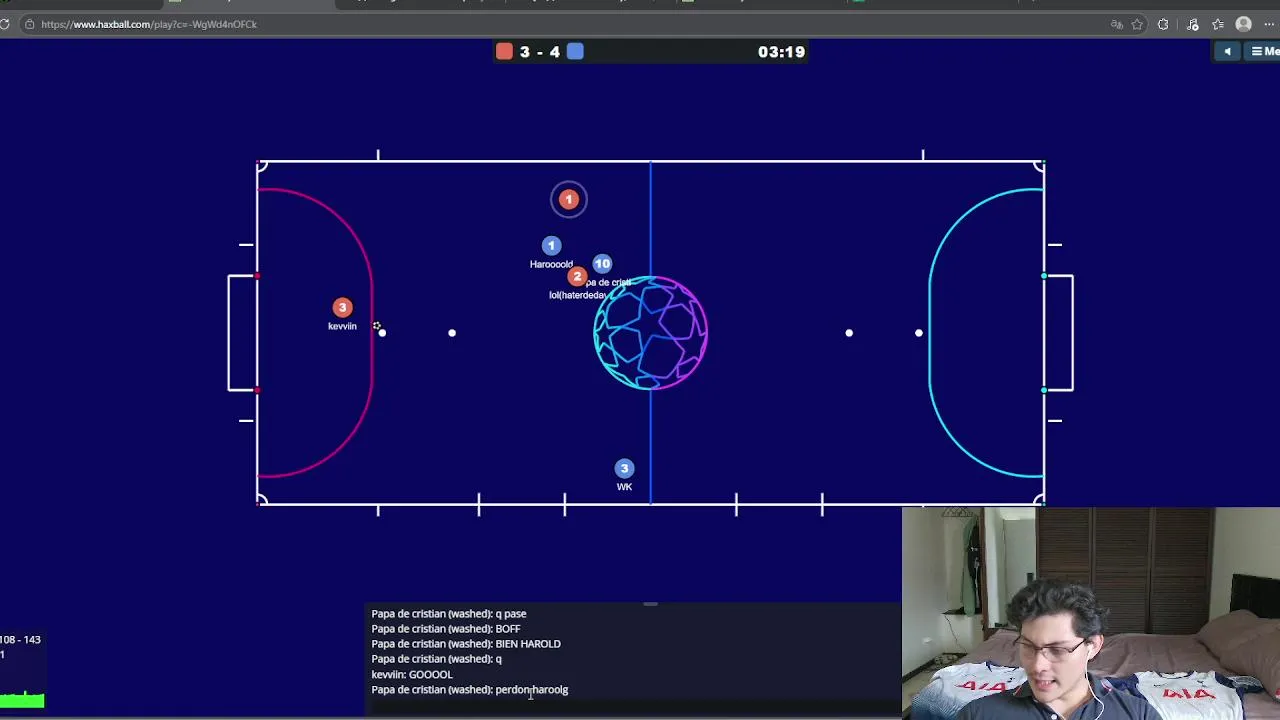Click the webcam overlay video

click(1091, 613)
